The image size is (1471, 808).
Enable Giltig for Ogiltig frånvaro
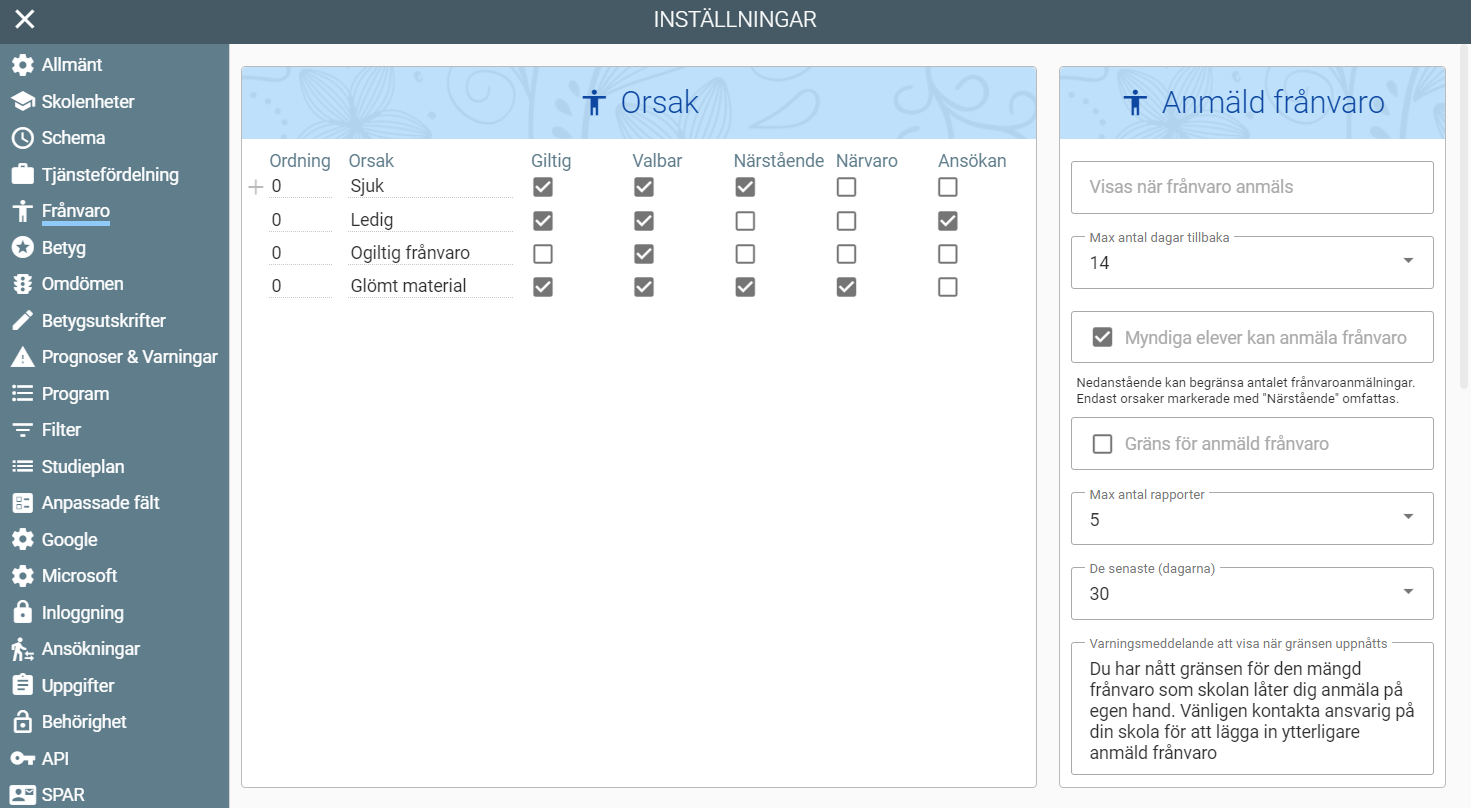click(543, 254)
